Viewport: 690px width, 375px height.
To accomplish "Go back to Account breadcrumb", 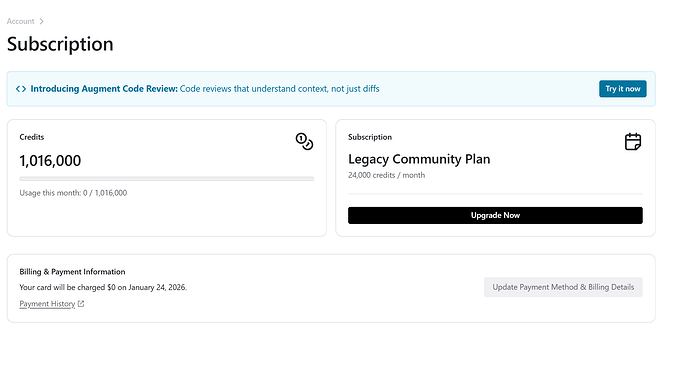I will point(20,21).
